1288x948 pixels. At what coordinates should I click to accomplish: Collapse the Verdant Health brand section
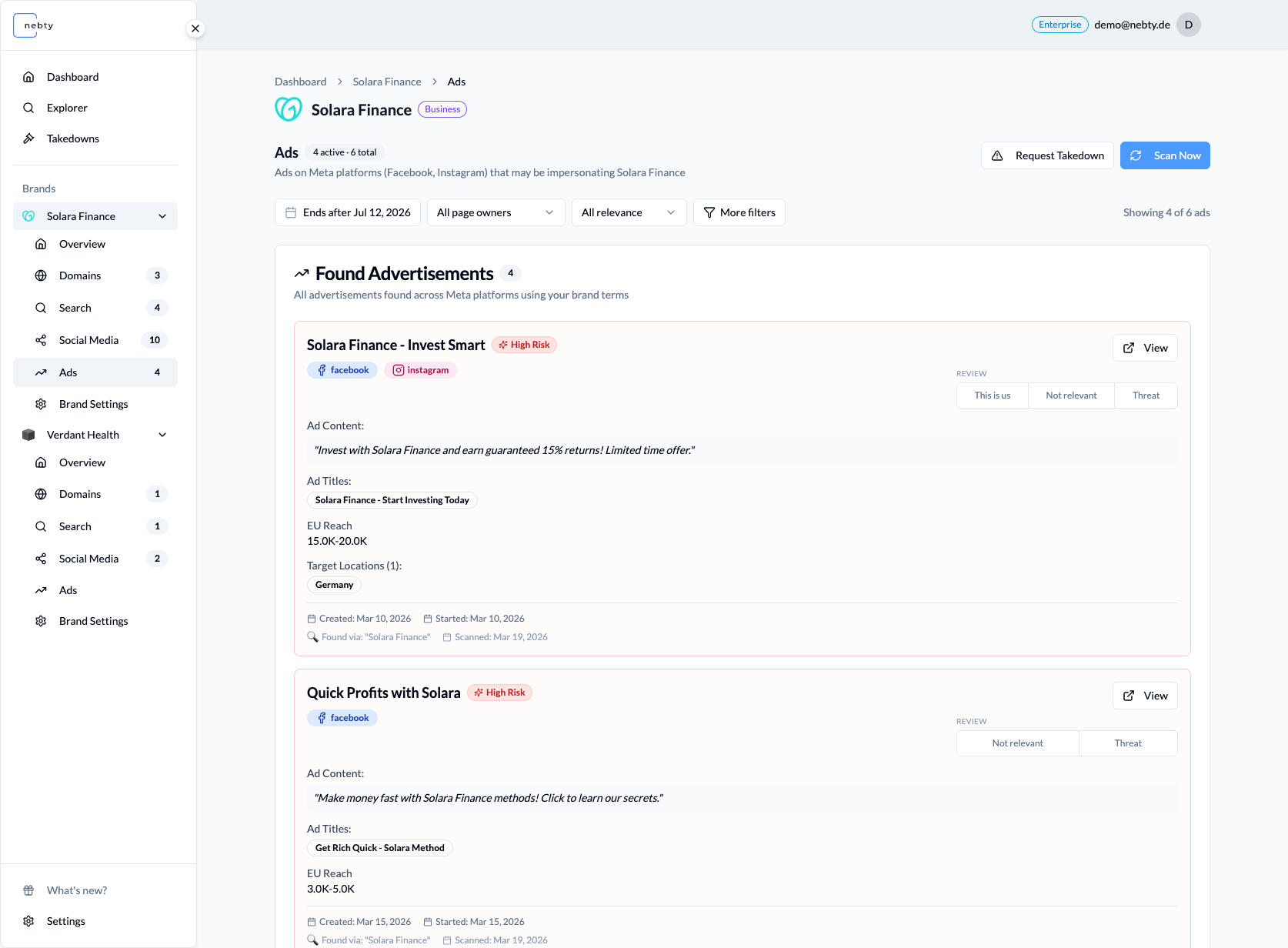click(162, 435)
